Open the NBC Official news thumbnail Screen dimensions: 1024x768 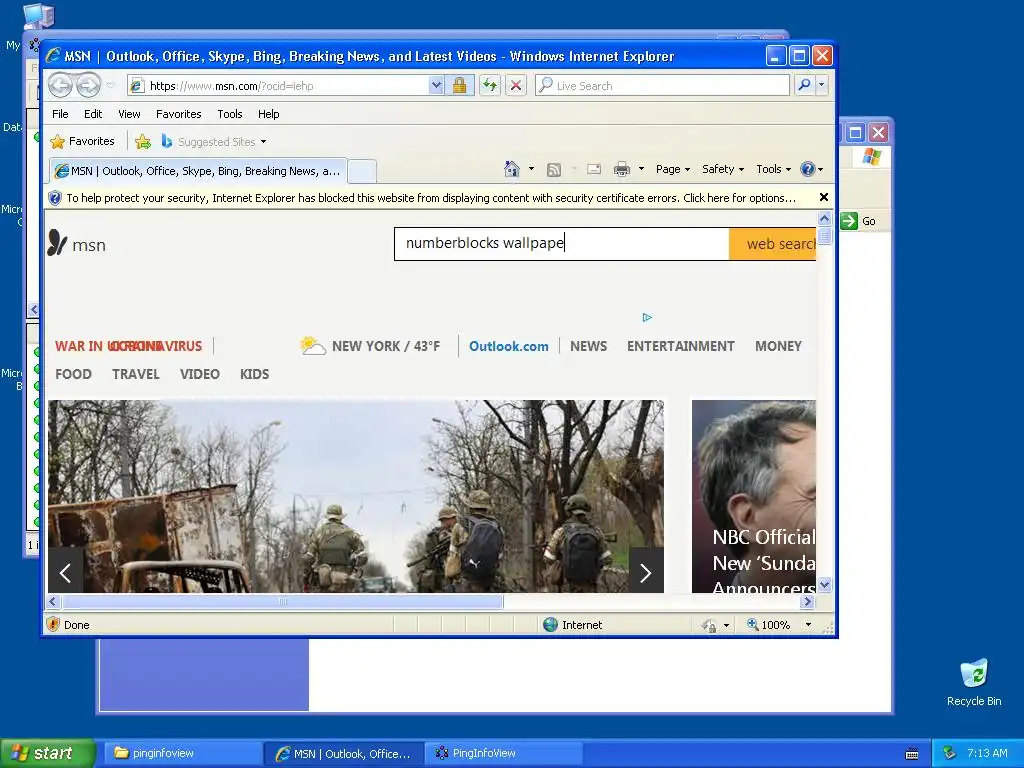click(x=754, y=496)
